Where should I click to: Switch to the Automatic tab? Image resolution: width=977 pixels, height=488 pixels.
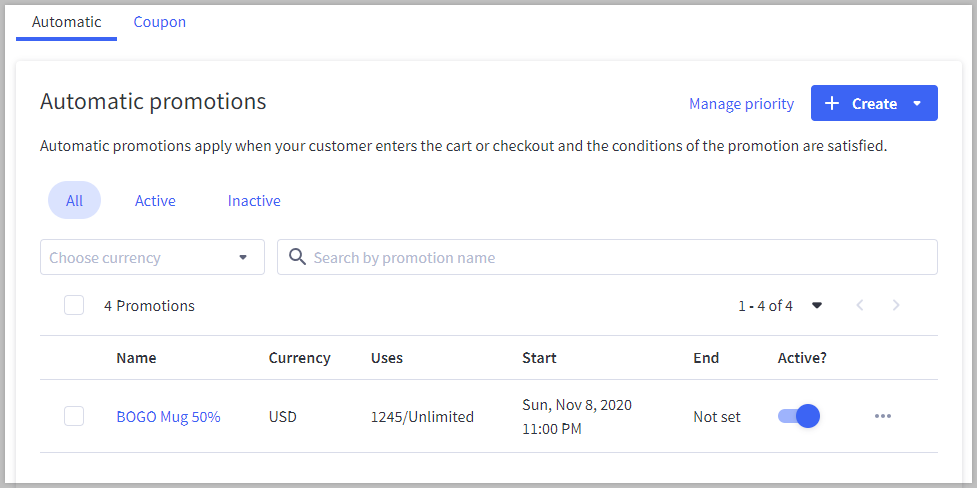point(67,22)
